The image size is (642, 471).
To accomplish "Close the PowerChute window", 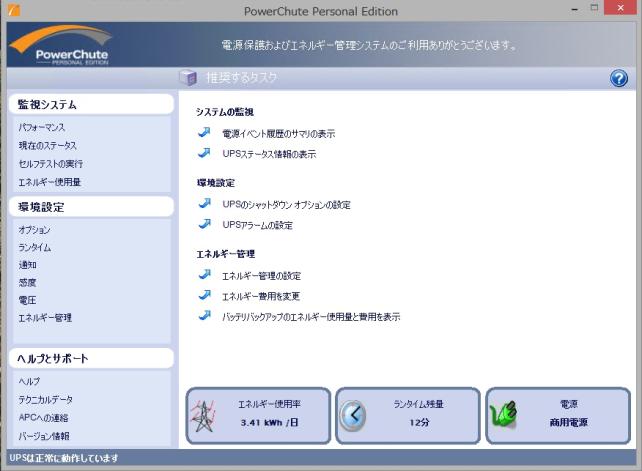I will pyautogui.click(x=620, y=8).
